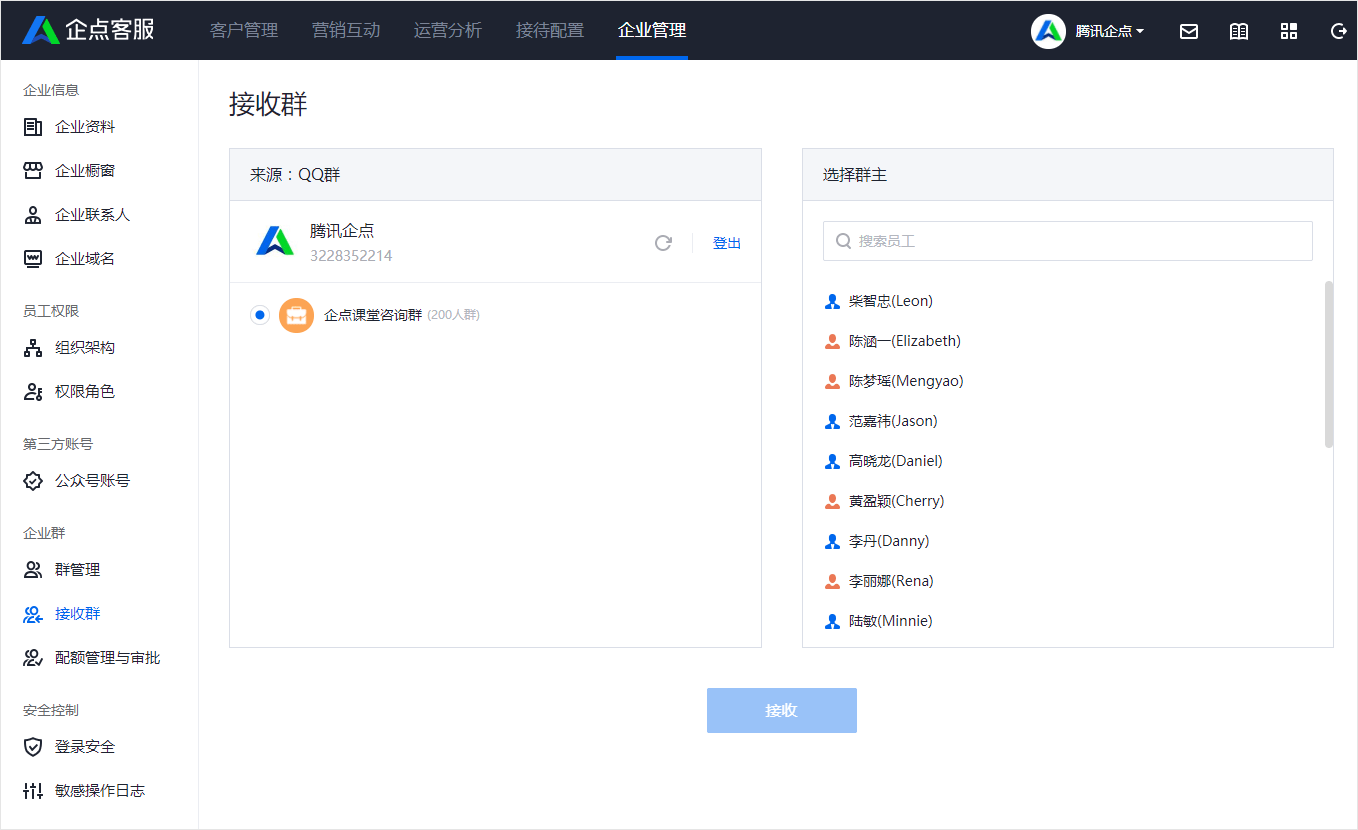Click the 群管理 group icon
This screenshot has width=1358, height=830.
point(31,569)
